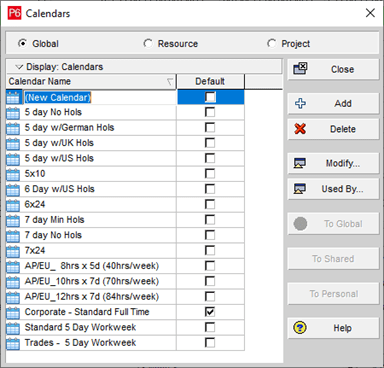
Task: Click calendar icon beside 5 day w/German Hols
Action: pos(13,128)
